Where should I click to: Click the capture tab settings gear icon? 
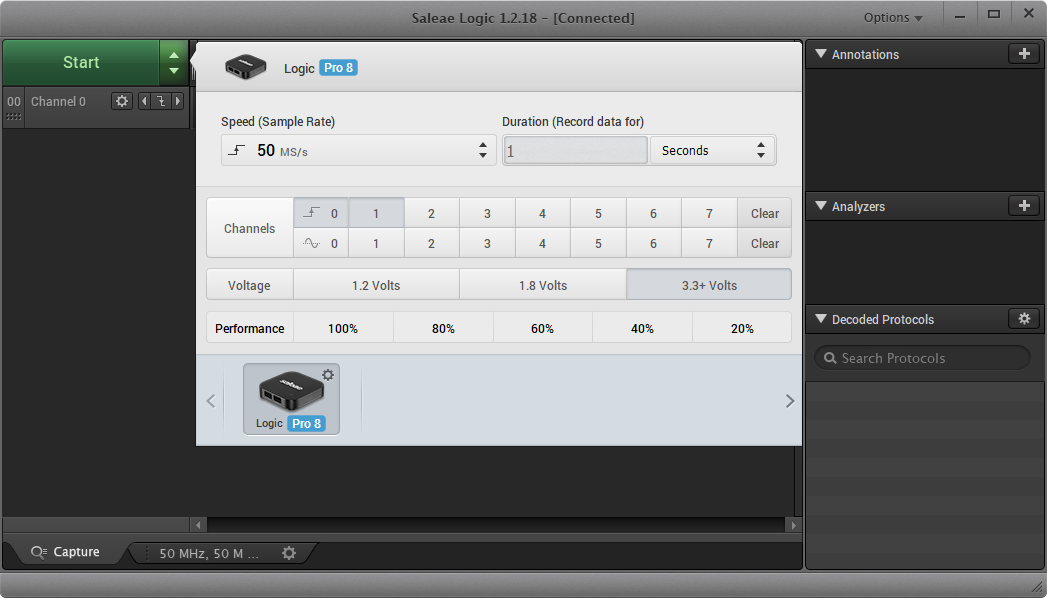289,553
